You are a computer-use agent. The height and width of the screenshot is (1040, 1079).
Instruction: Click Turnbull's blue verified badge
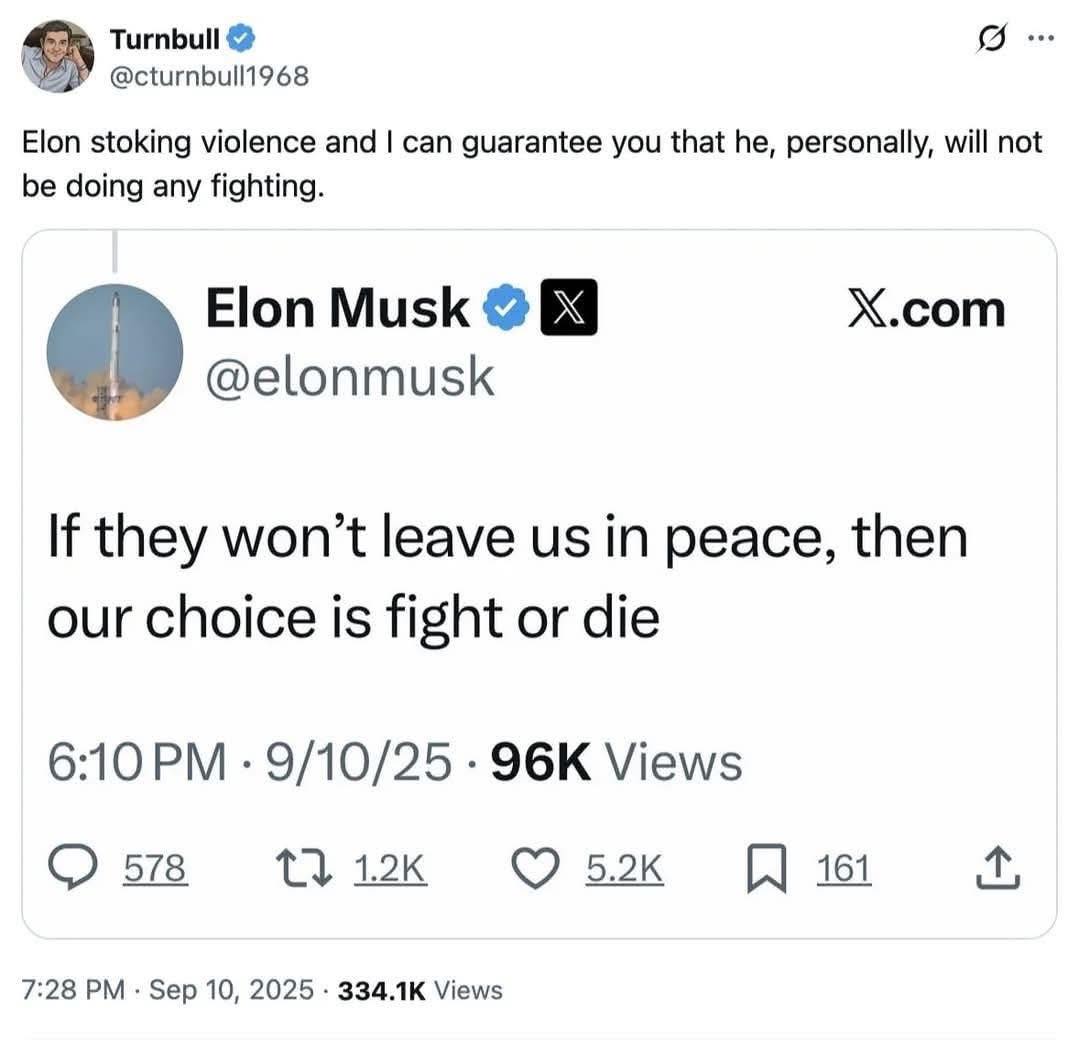click(241, 39)
